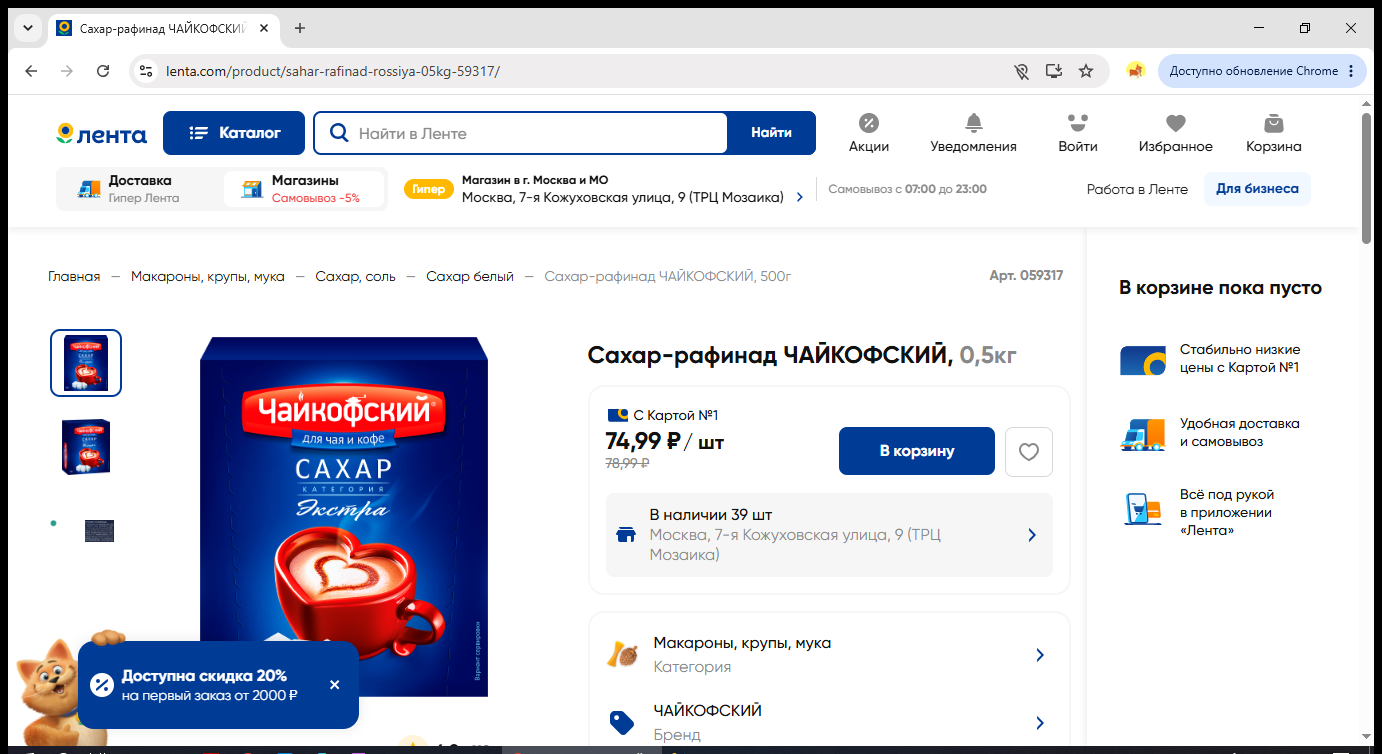The width and height of the screenshot is (1382, 754).
Task: Open the Избранное favorites list
Action: (1176, 133)
